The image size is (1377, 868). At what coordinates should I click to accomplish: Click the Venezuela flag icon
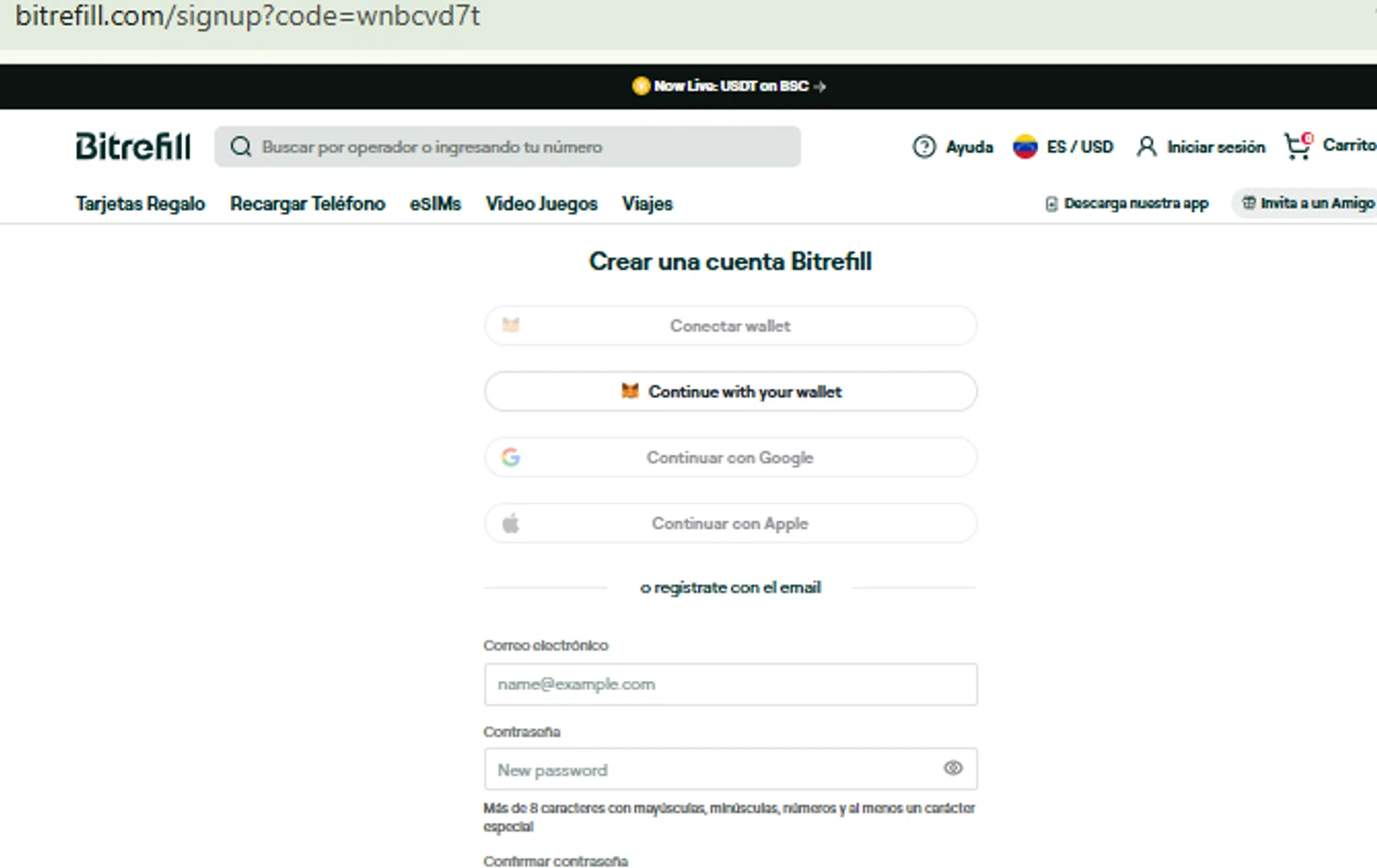click(1024, 147)
